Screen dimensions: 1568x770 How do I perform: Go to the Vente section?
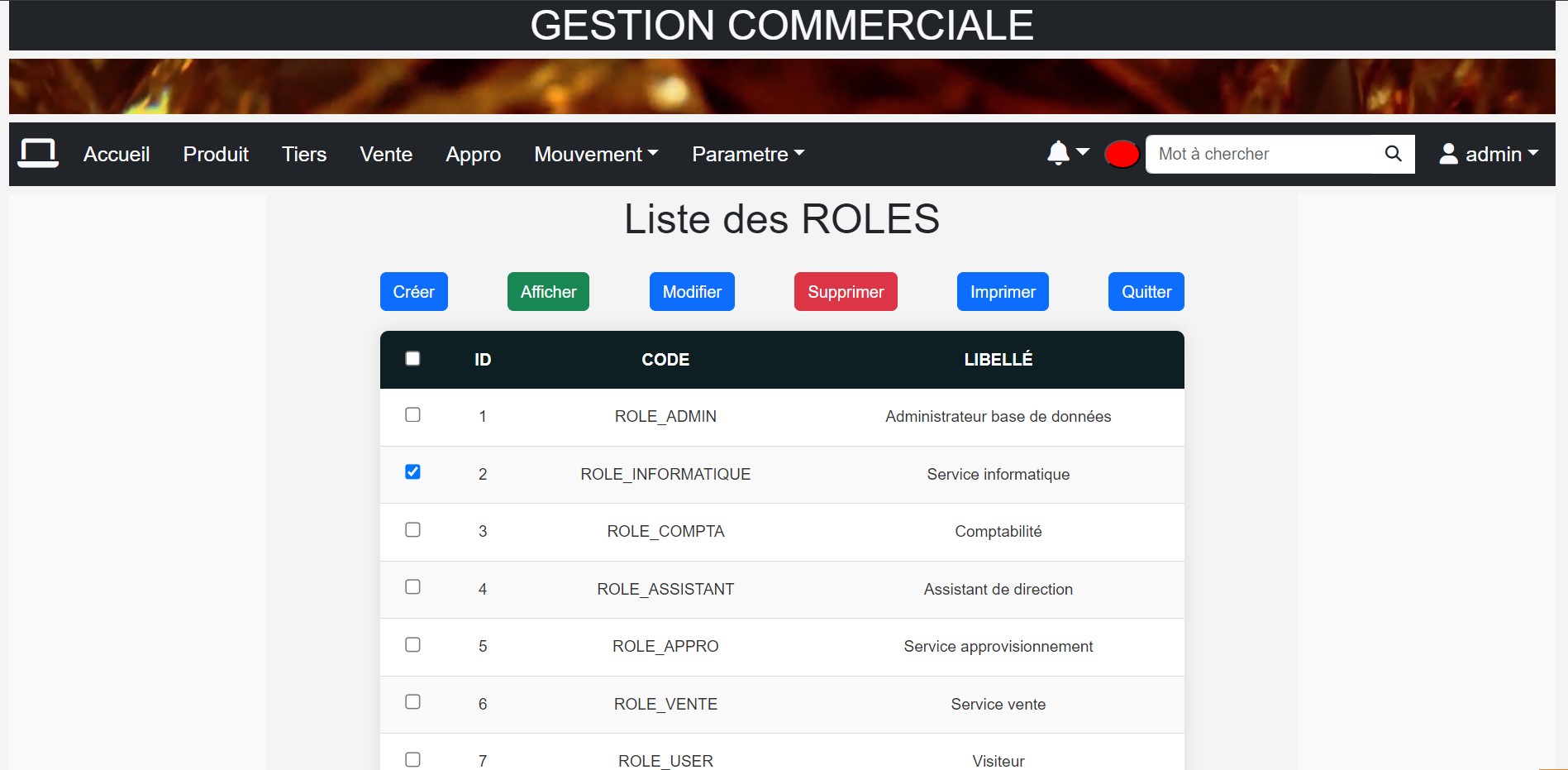pyautogui.click(x=385, y=154)
